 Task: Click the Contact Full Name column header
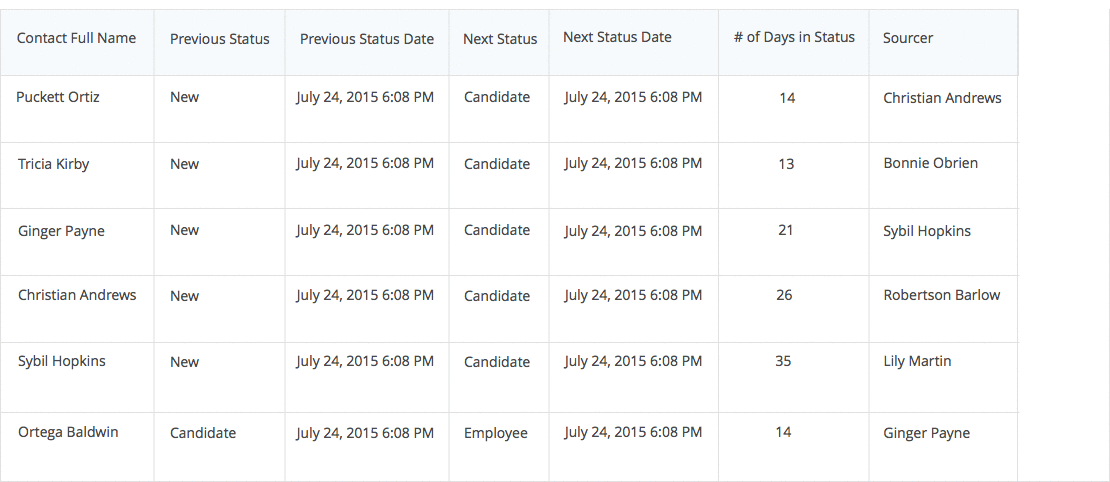tap(76, 38)
